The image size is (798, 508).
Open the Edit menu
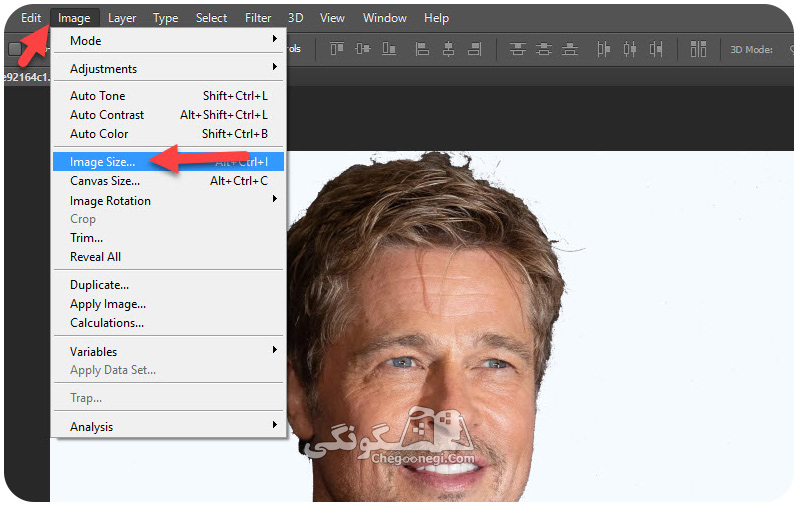[31, 18]
